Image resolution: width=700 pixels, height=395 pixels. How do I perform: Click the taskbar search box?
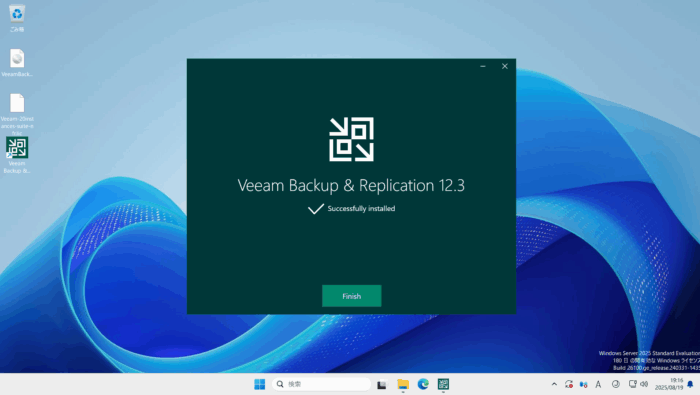tap(321, 384)
